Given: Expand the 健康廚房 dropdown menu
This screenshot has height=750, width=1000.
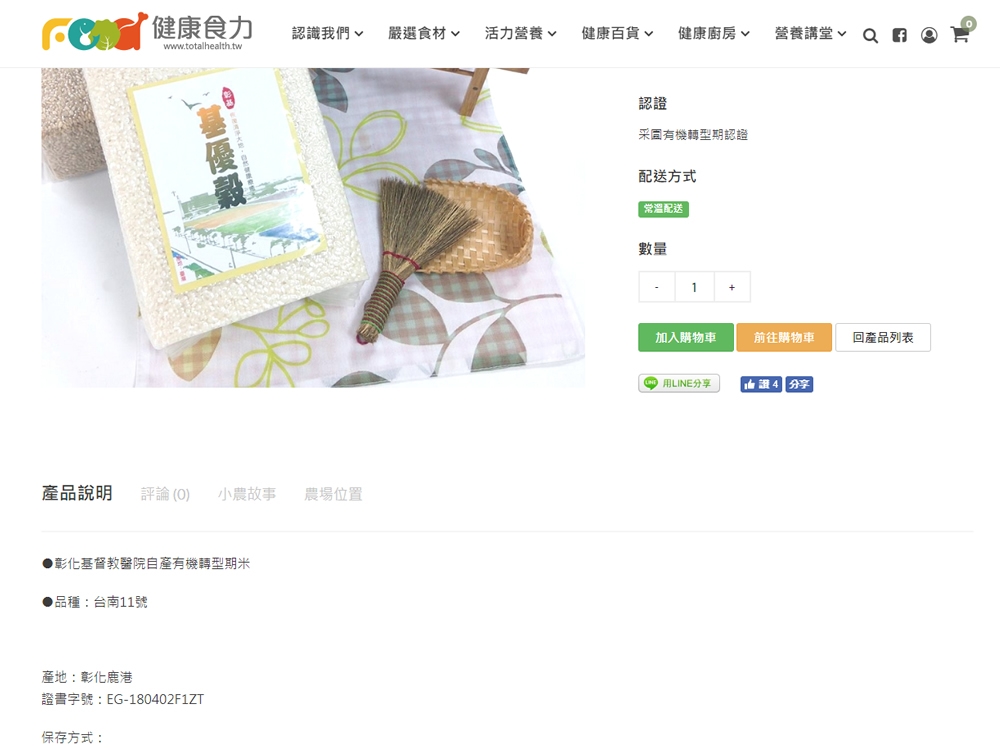Looking at the screenshot, I should pos(714,33).
